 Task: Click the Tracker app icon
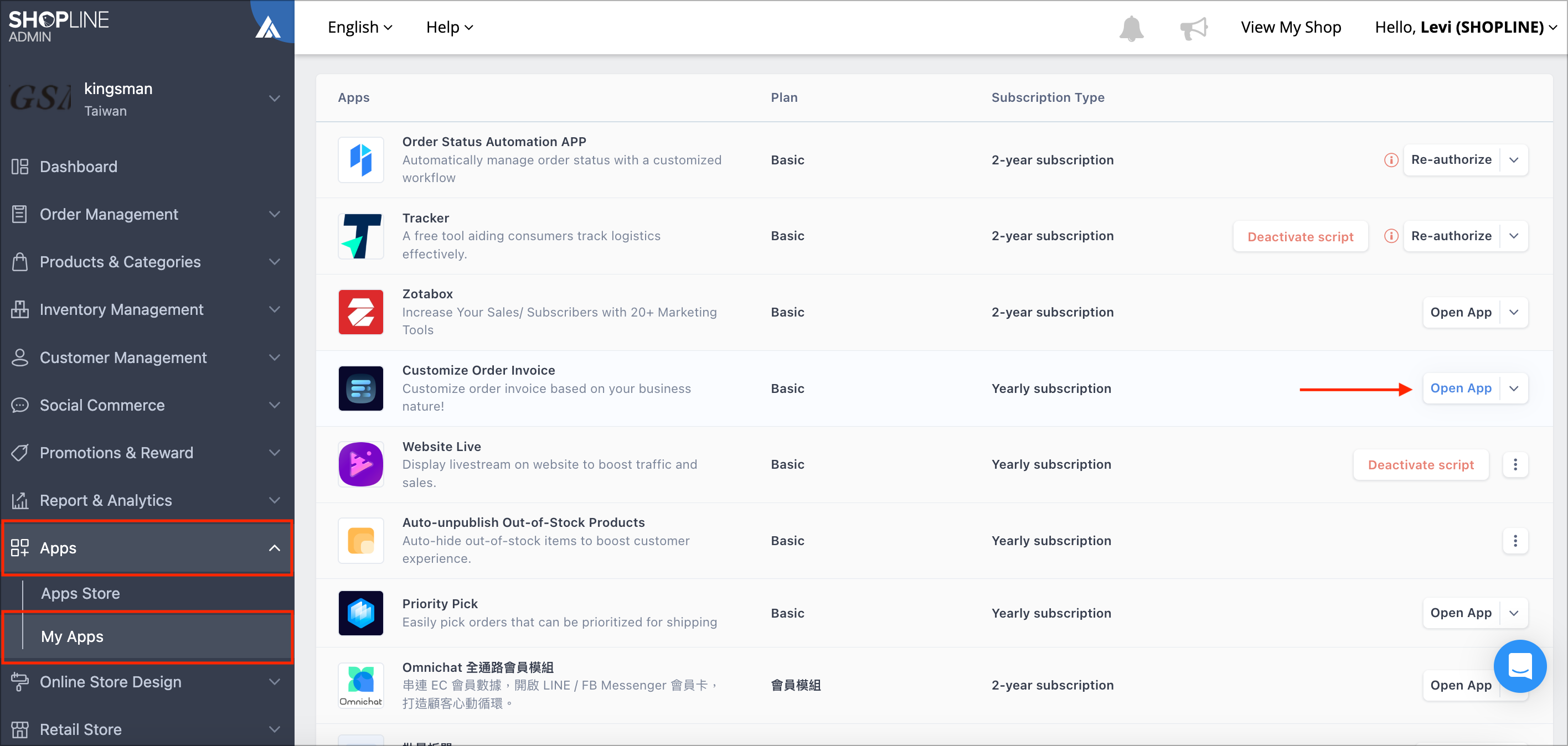(x=361, y=236)
